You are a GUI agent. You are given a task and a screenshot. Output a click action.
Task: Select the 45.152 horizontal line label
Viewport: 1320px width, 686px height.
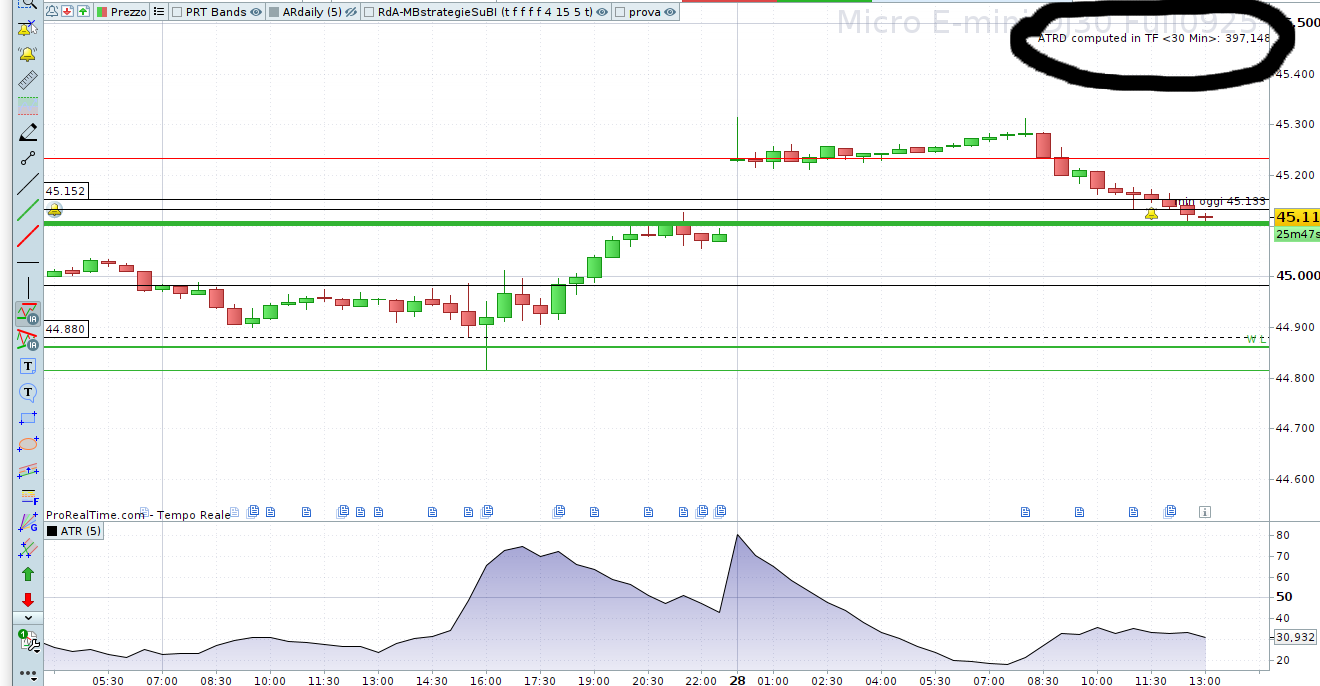tap(66, 190)
